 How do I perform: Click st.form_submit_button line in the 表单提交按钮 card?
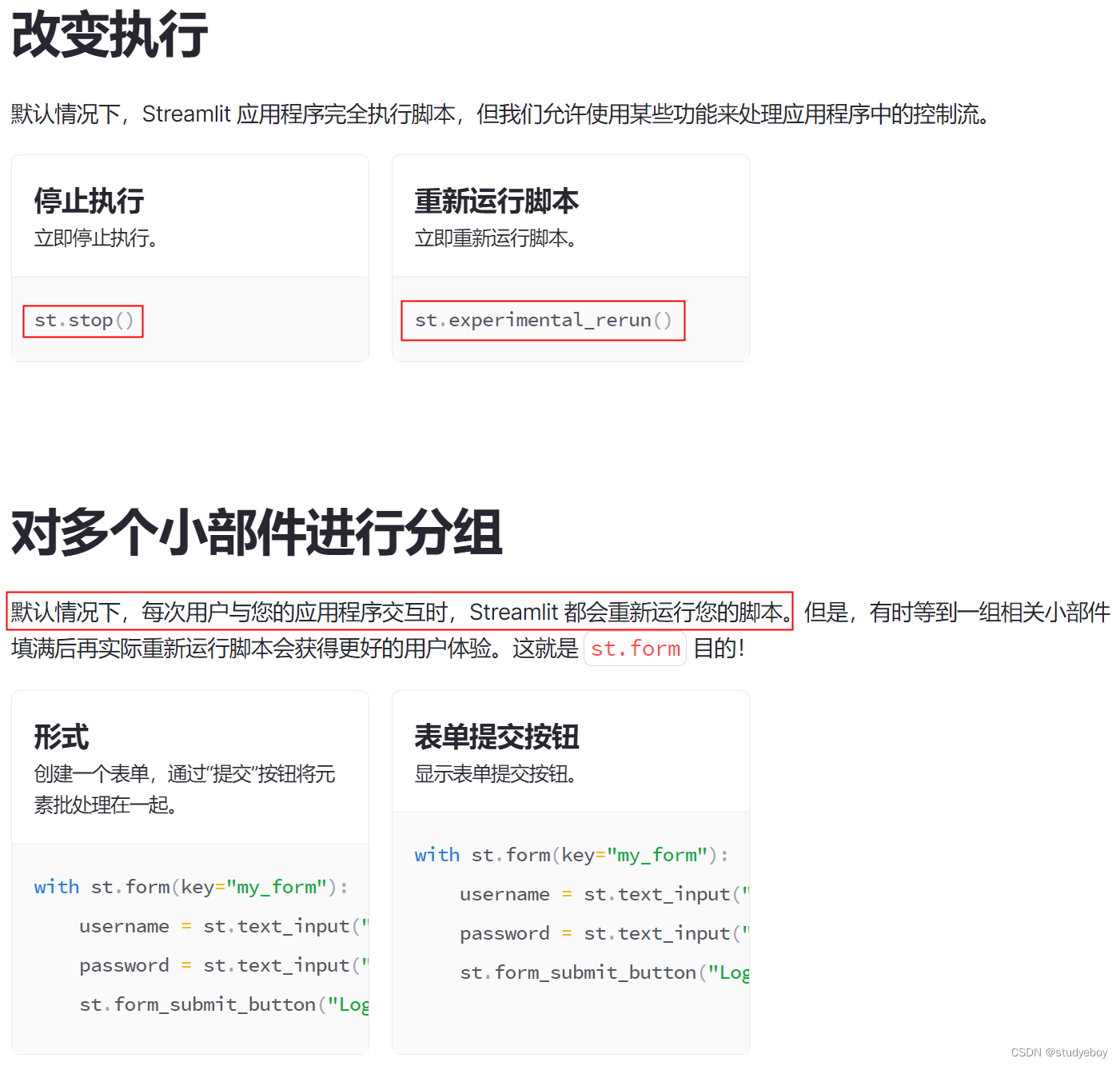pos(604,972)
